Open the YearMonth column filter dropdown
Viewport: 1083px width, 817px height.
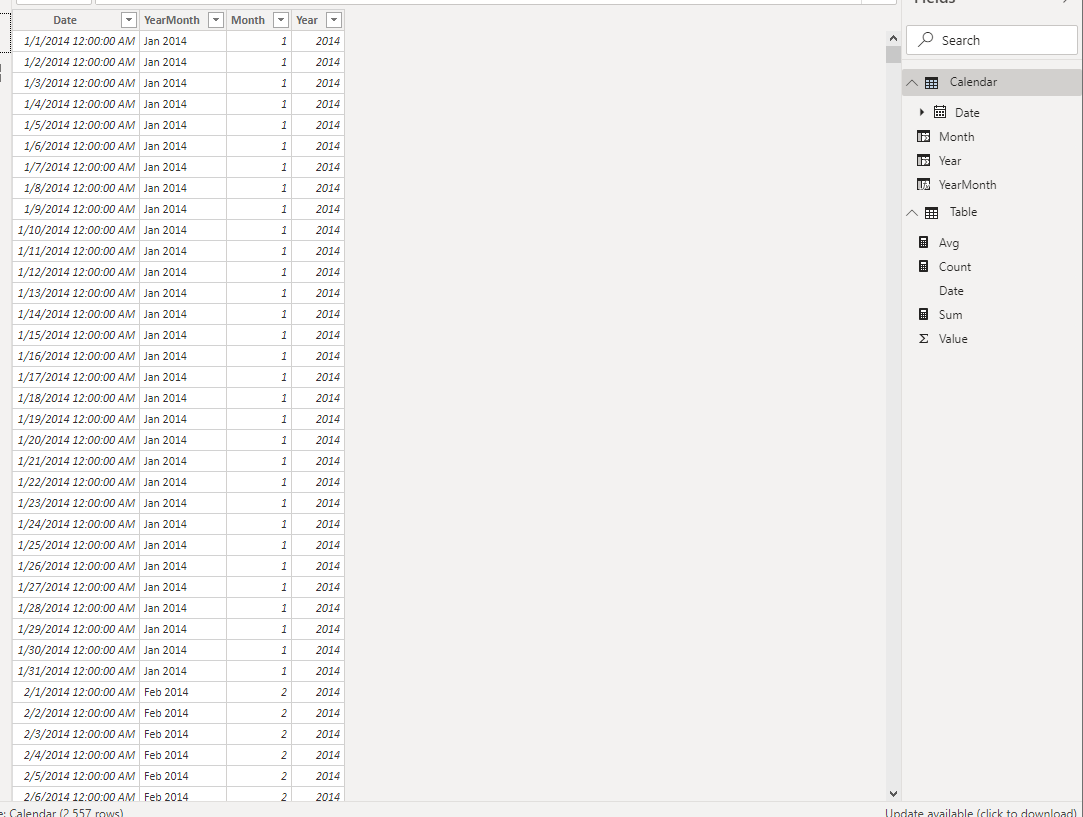point(215,20)
